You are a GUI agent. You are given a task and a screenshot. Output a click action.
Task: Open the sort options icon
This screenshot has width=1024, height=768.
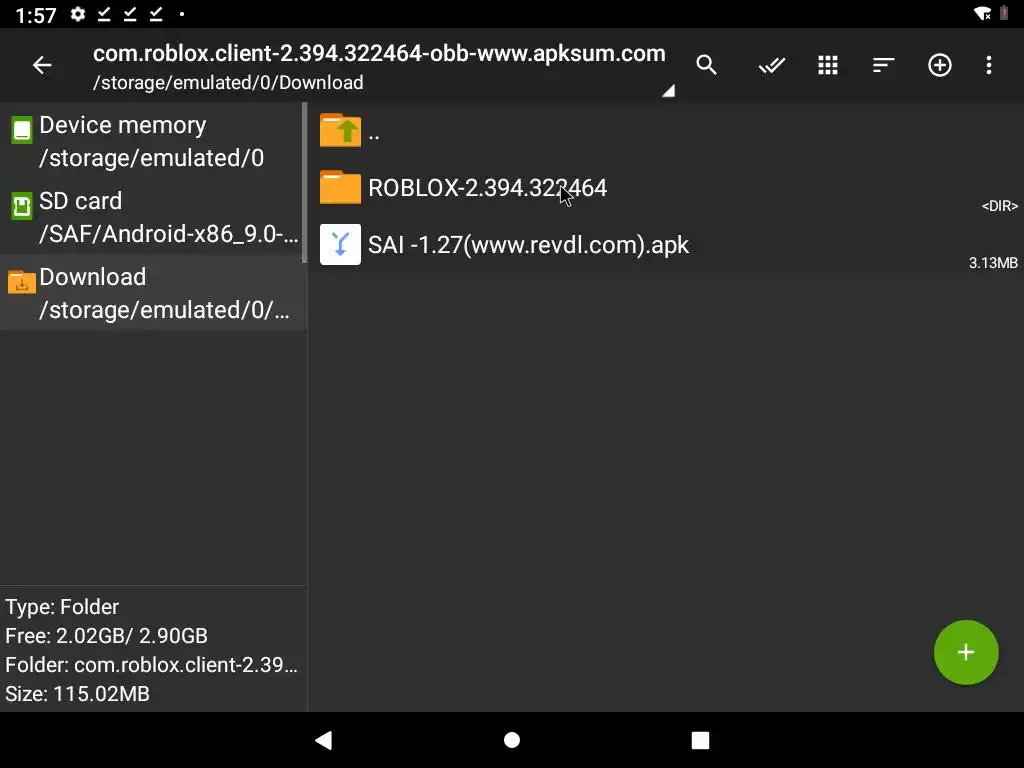tap(883, 65)
